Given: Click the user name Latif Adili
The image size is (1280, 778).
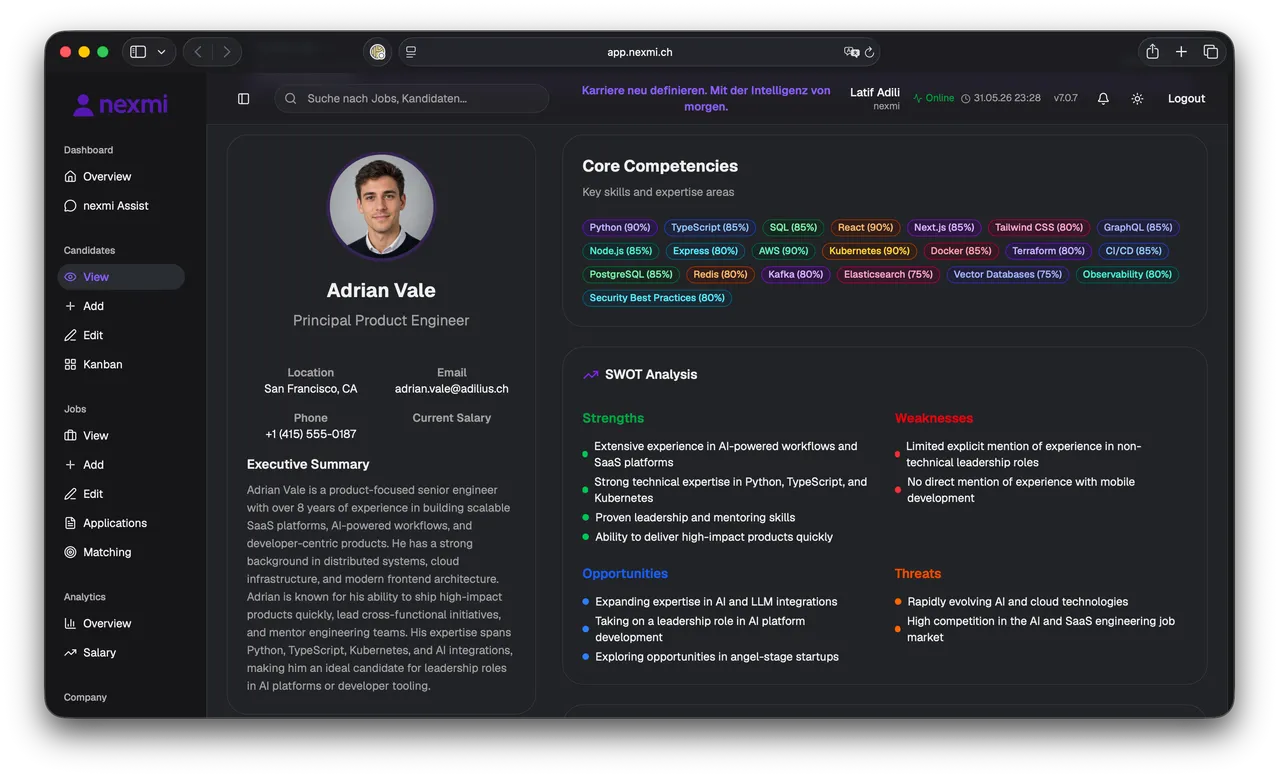Looking at the screenshot, I should coord(875,92).
